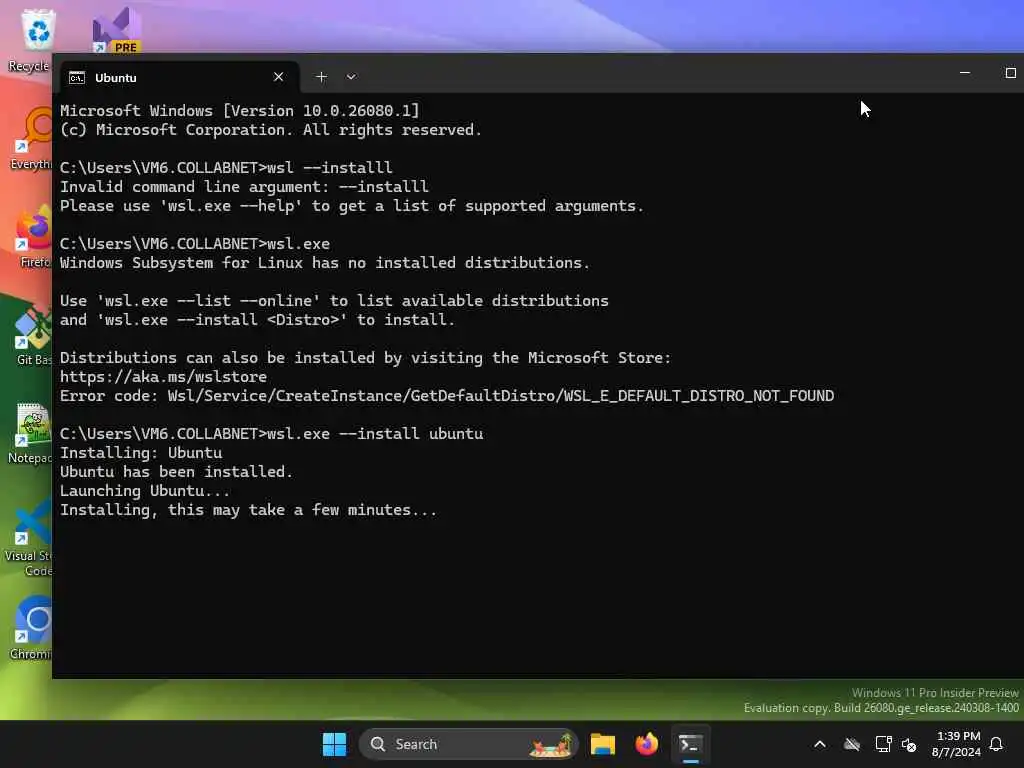Click 'Microsoft Windows [Version 10.0.26080.1]' line
The height and width of the screenshot is (768, 1024).
[240, 110]
